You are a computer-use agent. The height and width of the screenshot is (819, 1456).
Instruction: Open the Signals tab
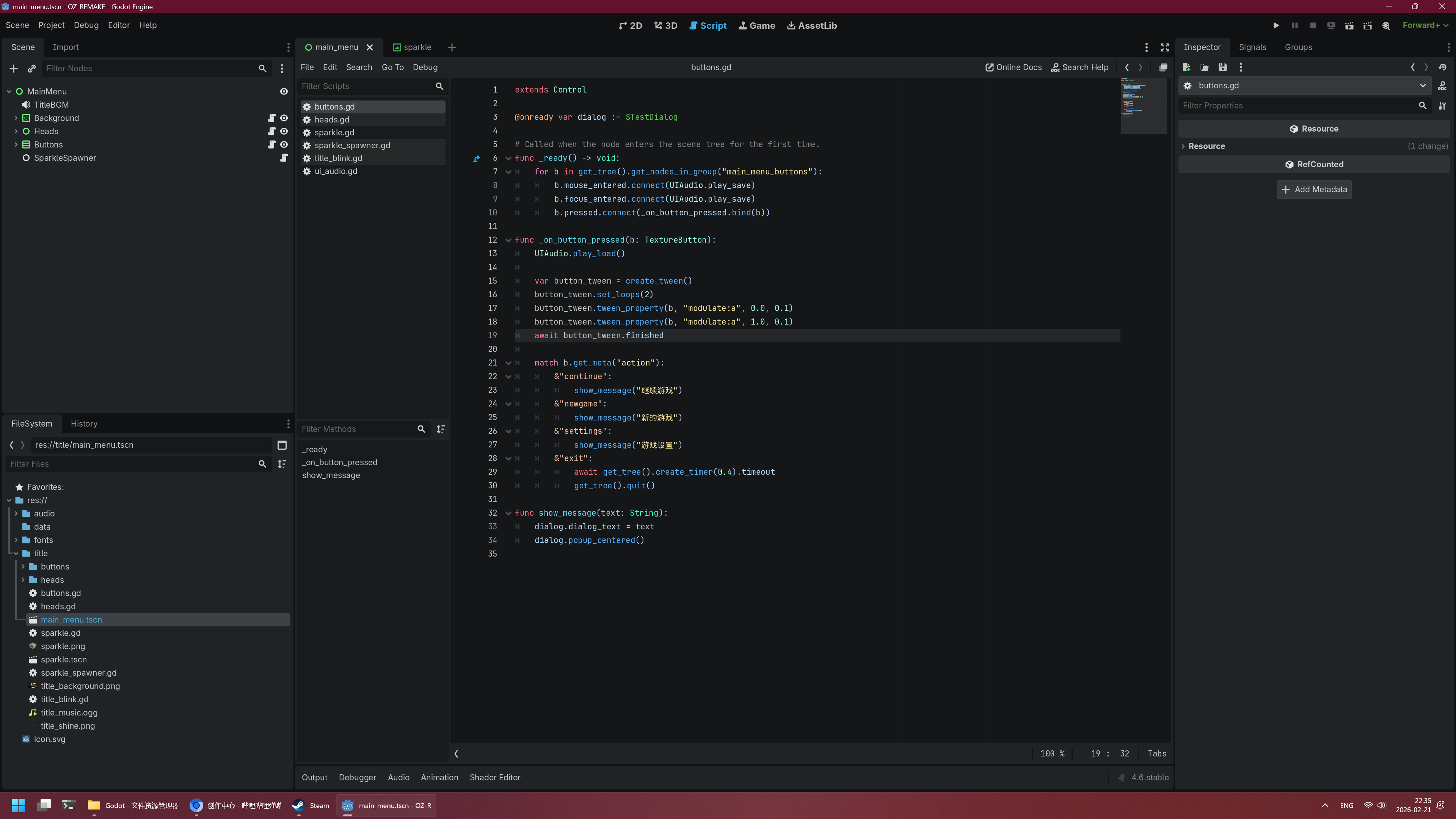(1252, 47)
